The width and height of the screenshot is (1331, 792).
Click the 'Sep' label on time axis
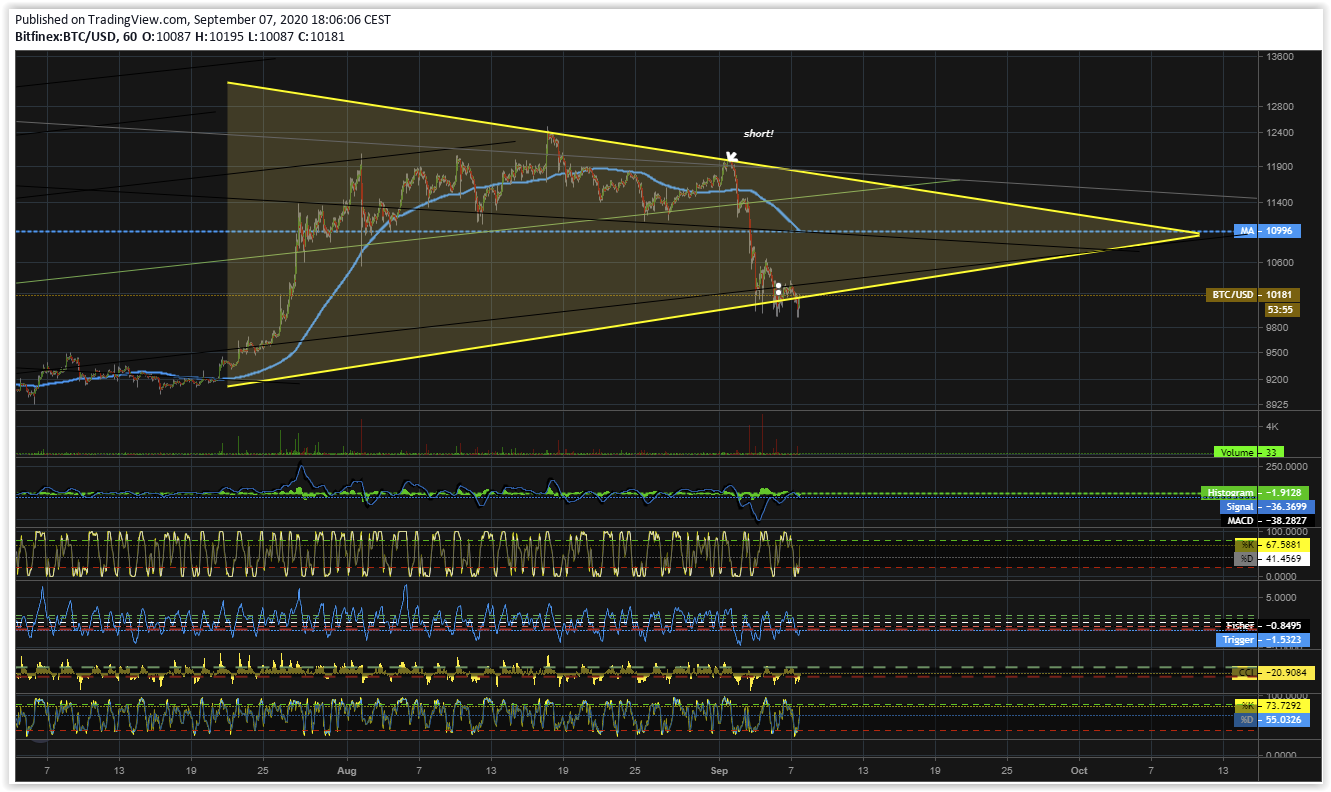(720, 771)
